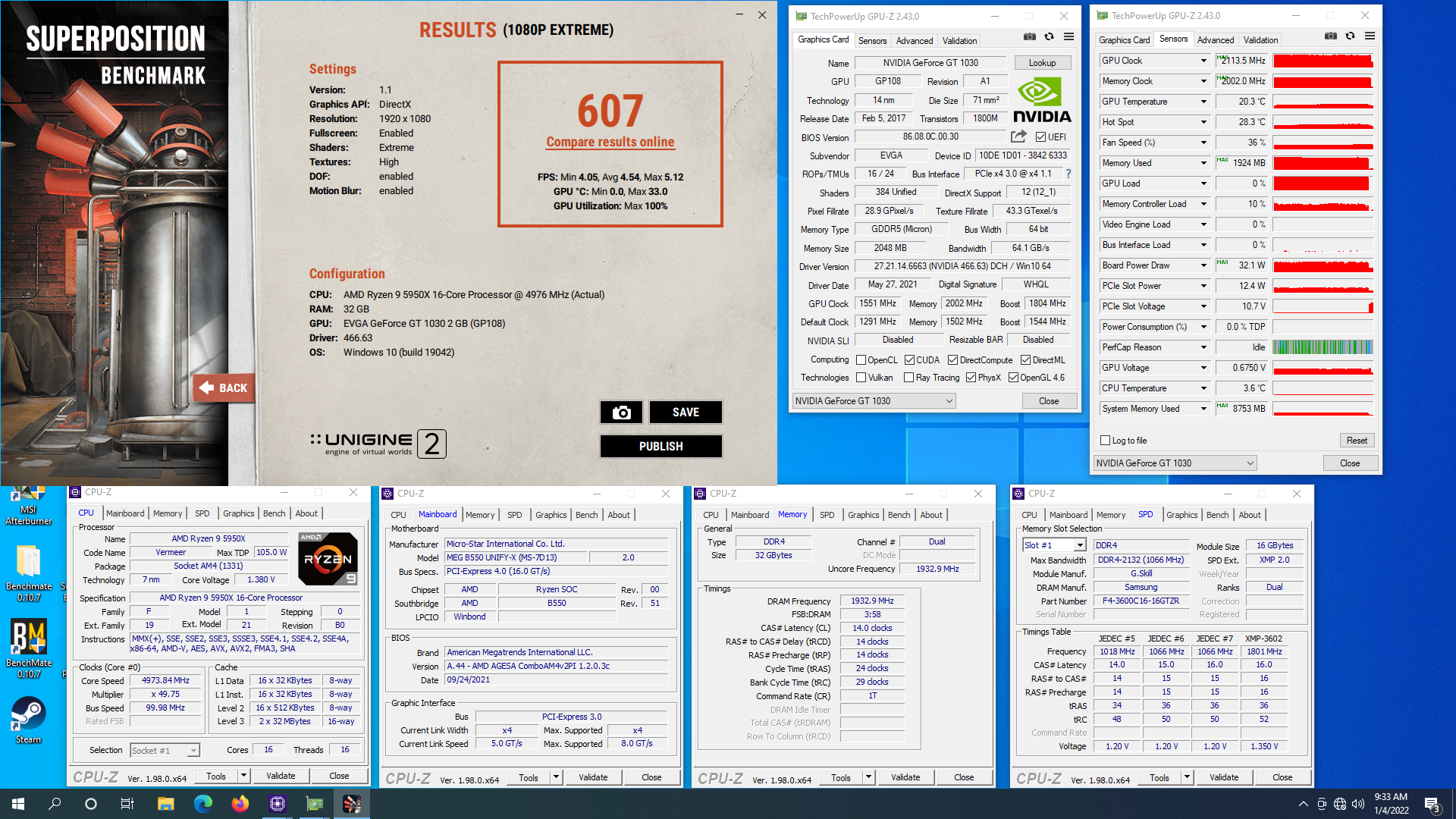Open the Fan Speed (%) sensor dropdown
This screenshot has width=1456, height=819.
[x=1203, y=143]
